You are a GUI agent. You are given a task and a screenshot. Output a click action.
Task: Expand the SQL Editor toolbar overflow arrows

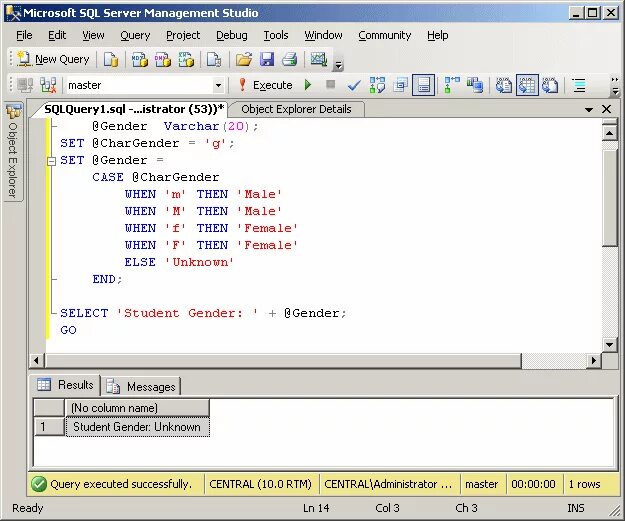(x=615, y=85)
